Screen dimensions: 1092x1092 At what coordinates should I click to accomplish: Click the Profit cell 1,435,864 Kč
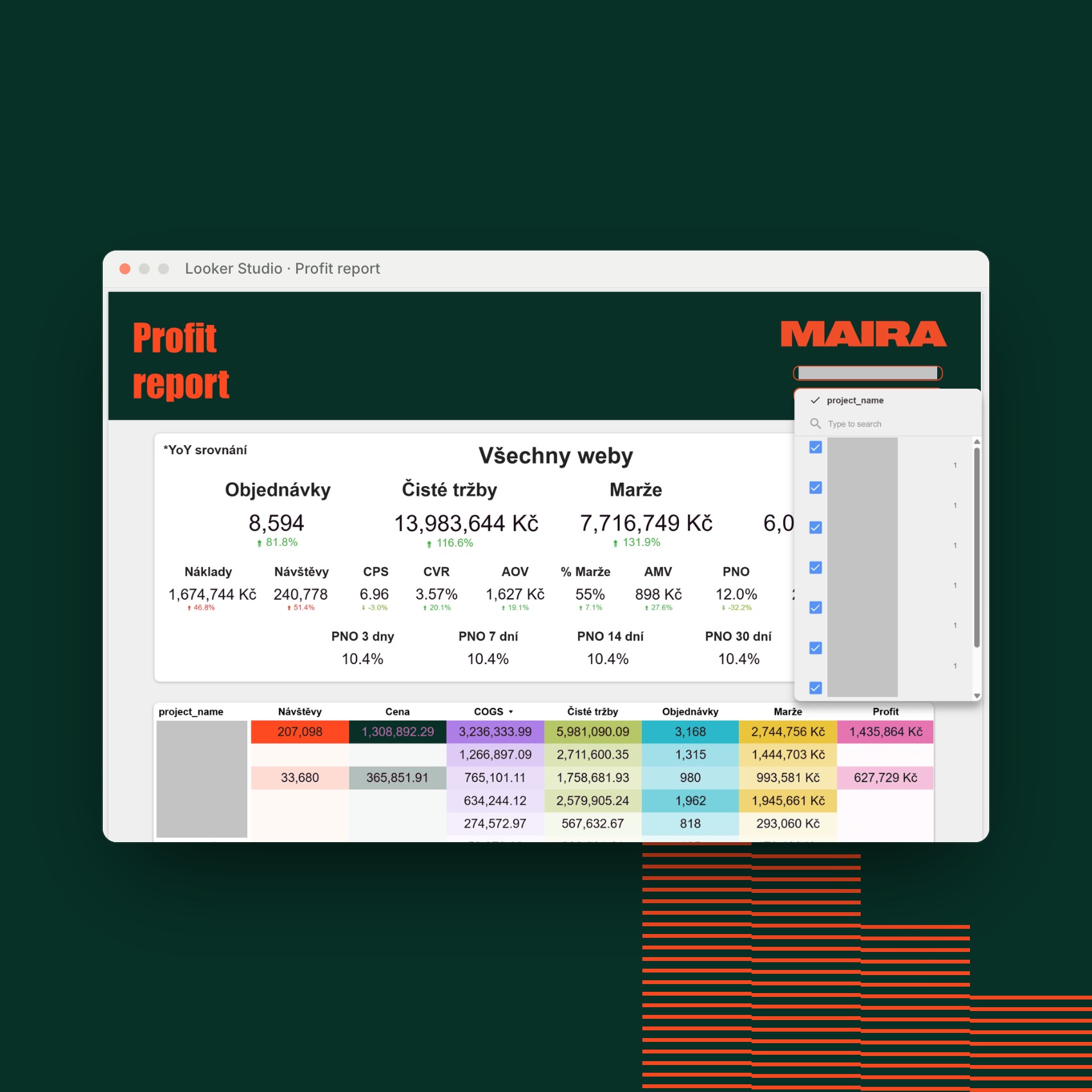(886, 732)
